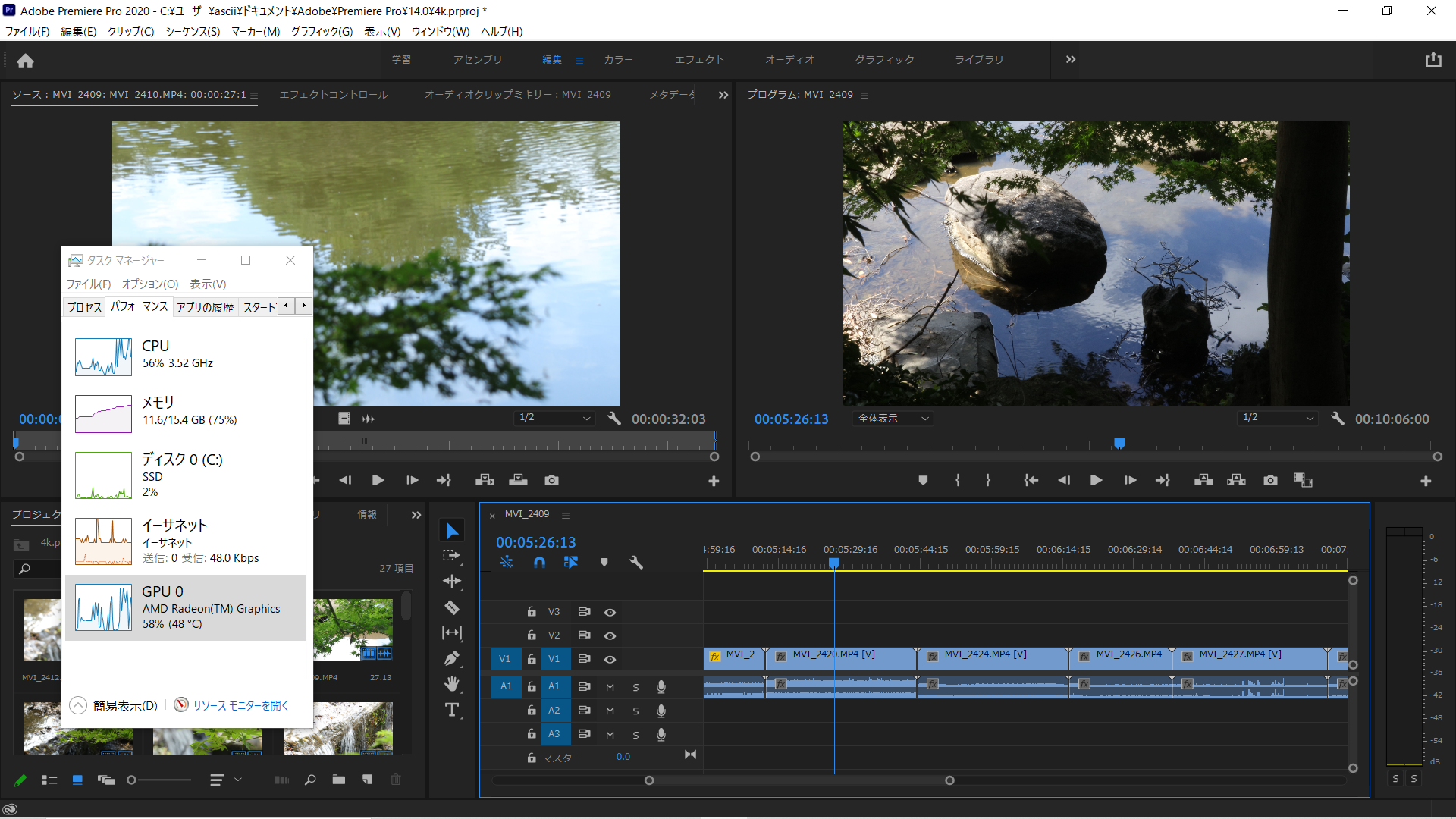Image resolution: width=1456 pixels, height=819 pixels.
Task: Switch to カラー workspace tab
Action: coord(618,60)
